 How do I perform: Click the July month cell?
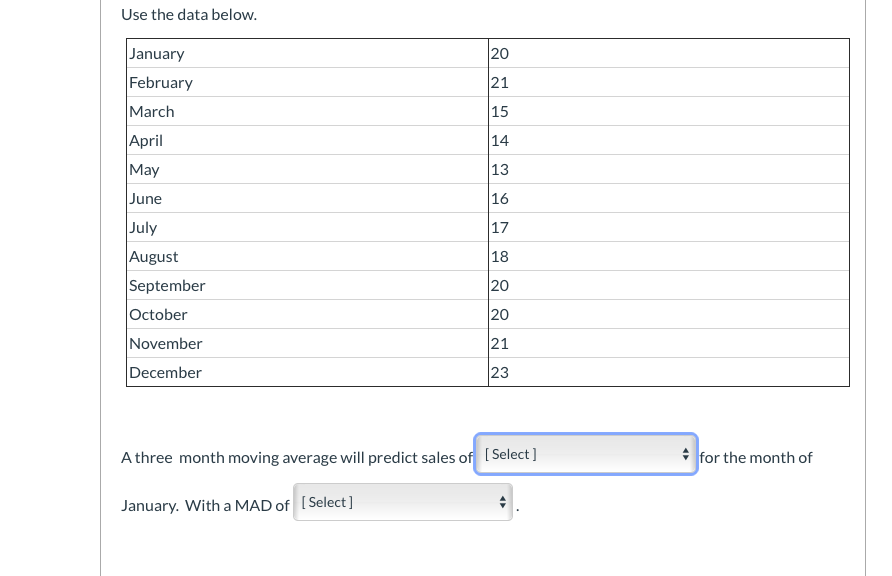143,228
